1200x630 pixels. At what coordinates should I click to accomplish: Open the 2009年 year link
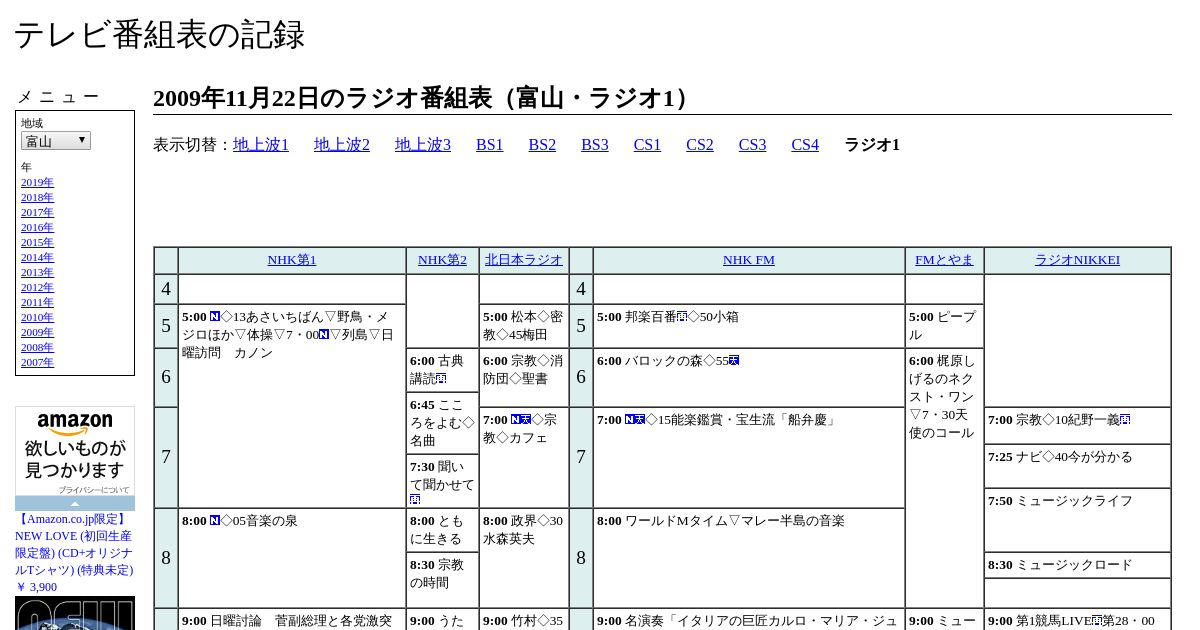37,332
